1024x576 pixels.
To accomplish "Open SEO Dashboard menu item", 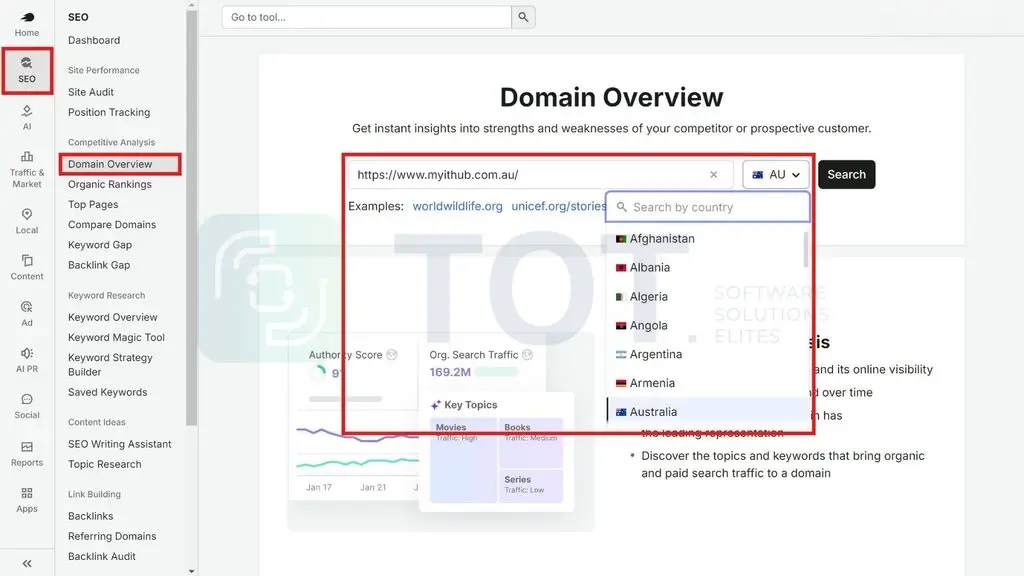I will (x=94, y=40).
